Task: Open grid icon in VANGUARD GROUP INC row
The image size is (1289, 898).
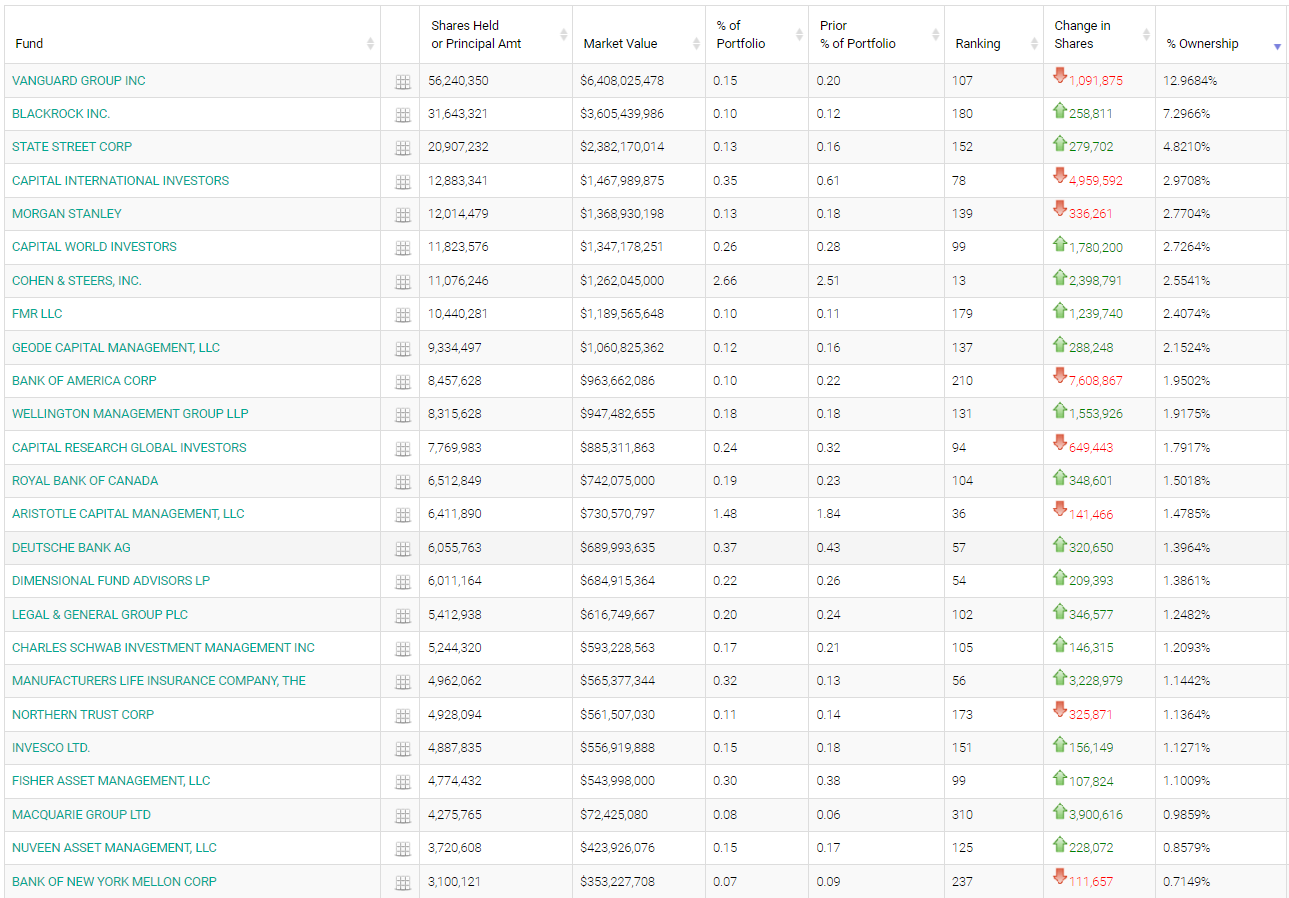Action: coord(403,82)
